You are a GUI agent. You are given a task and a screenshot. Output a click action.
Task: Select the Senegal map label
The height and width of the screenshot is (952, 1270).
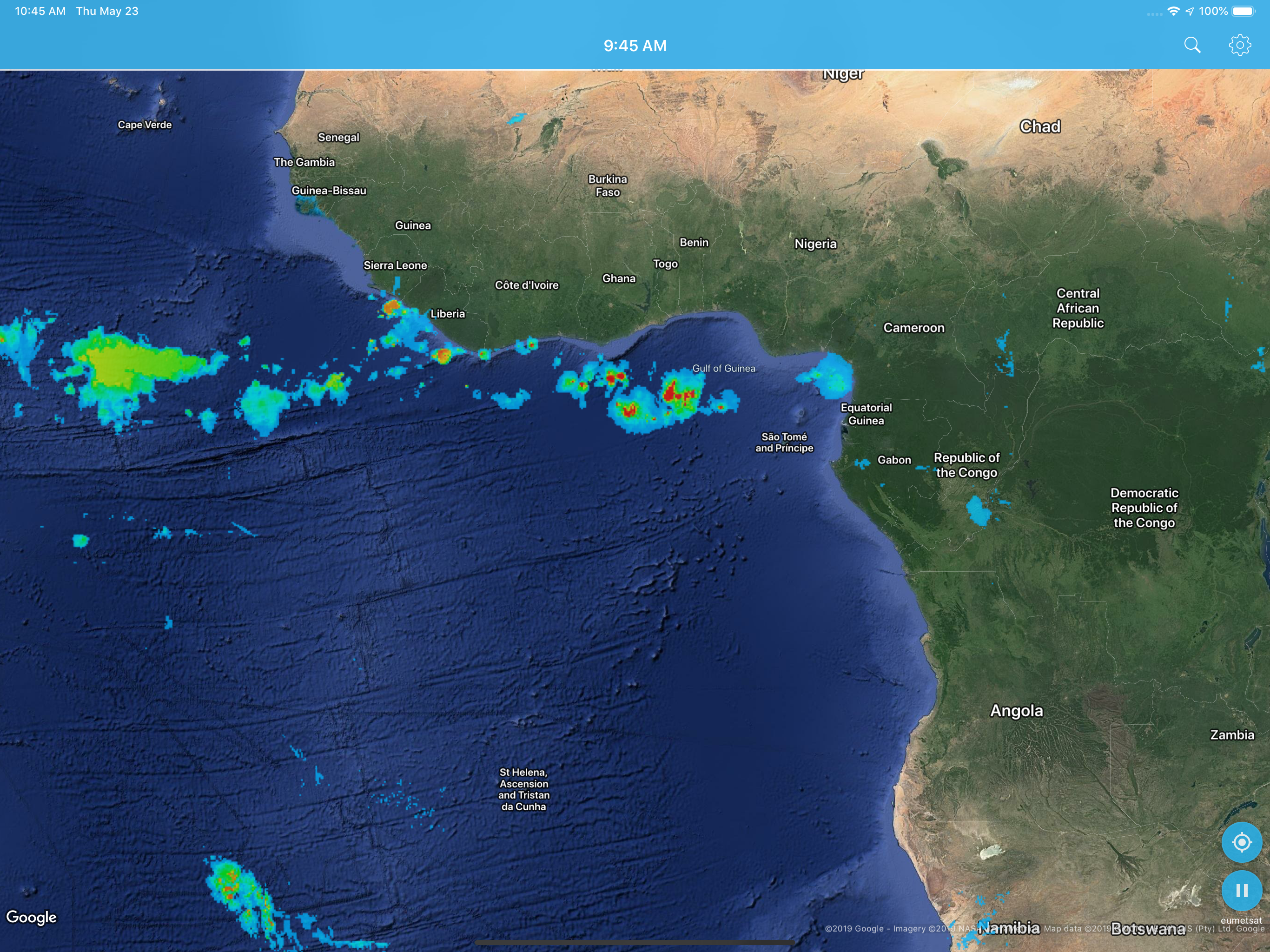pos(339,137)
